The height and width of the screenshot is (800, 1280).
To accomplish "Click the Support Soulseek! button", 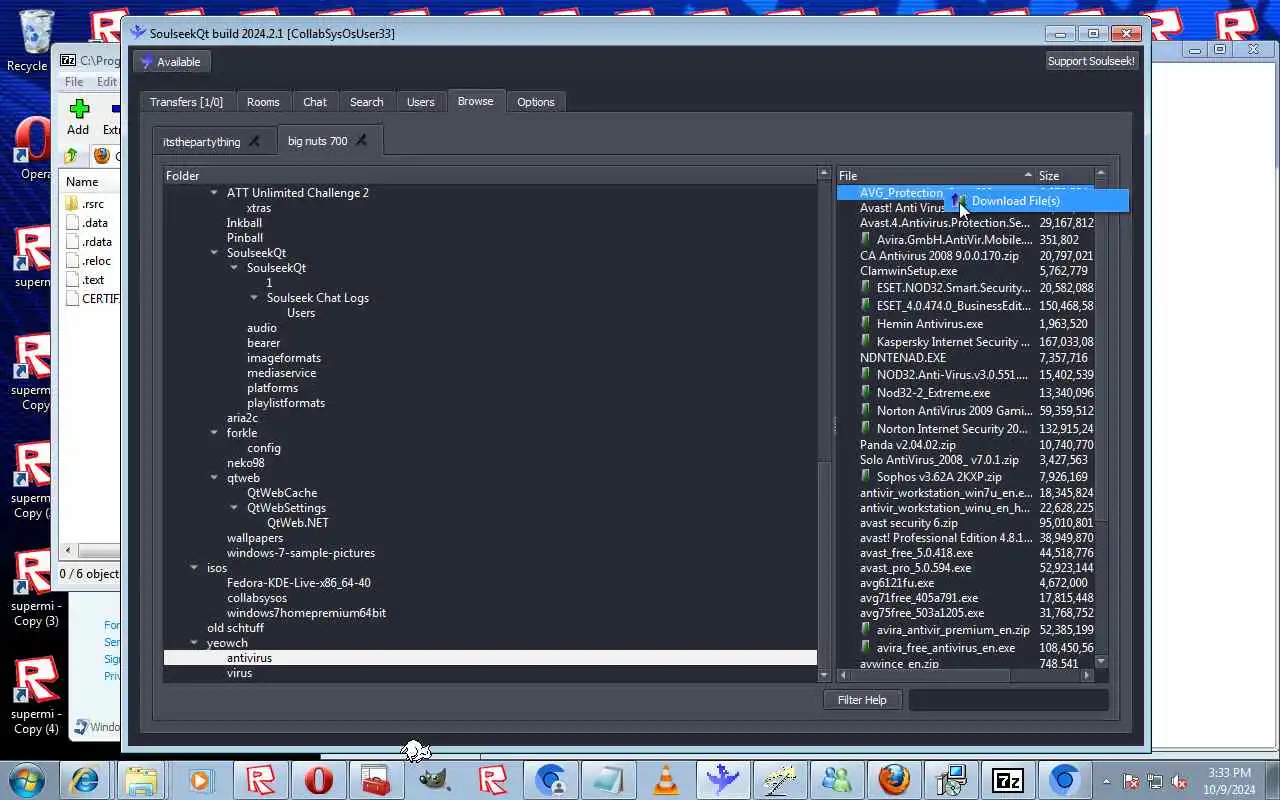I will (1091, 61).
